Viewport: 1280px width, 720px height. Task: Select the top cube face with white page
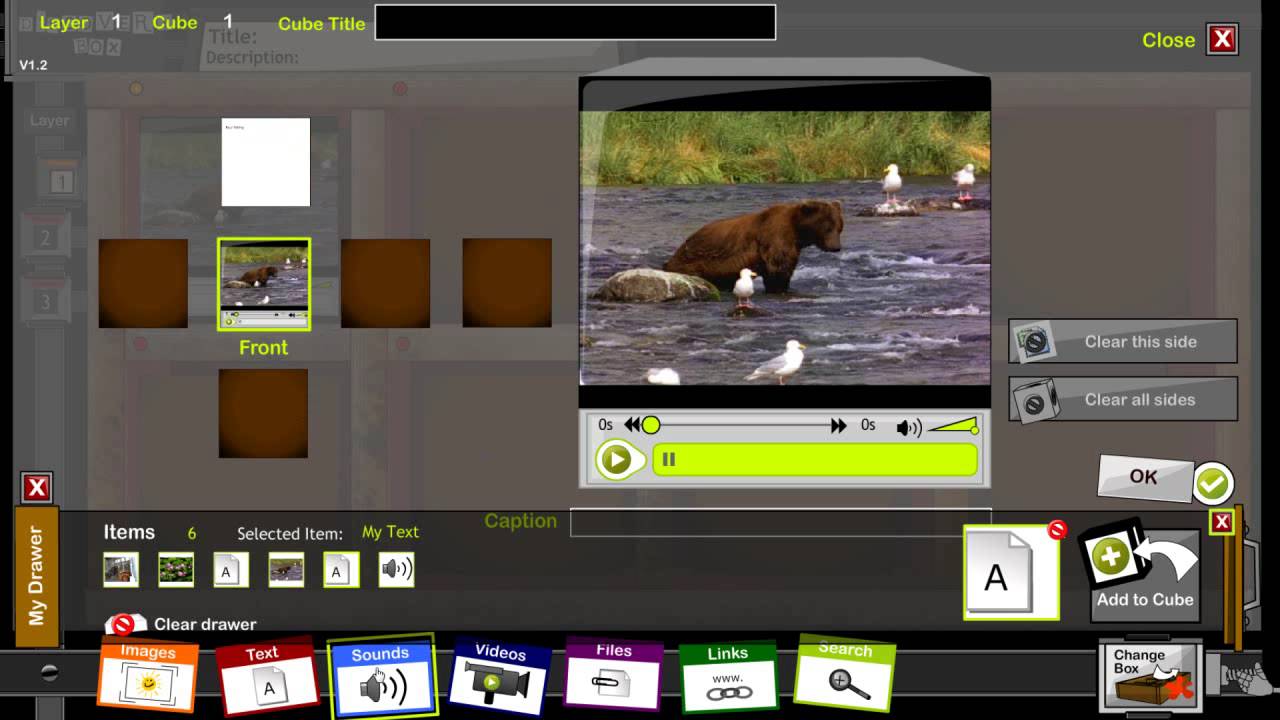point(266,162)
